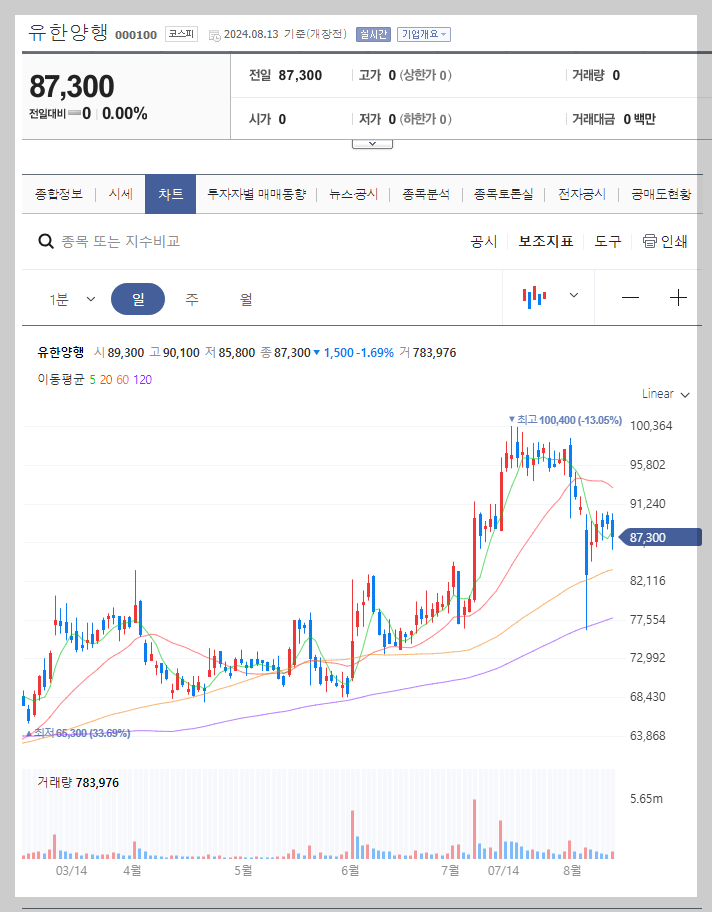
Task: Switch to the 시세 tab
Action: (120, 195)
